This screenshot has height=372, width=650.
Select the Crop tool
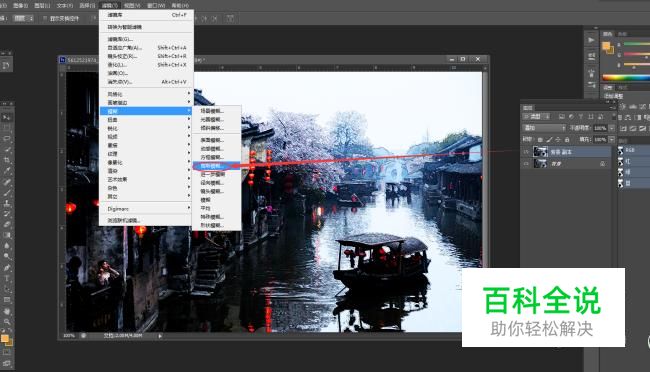7,160
